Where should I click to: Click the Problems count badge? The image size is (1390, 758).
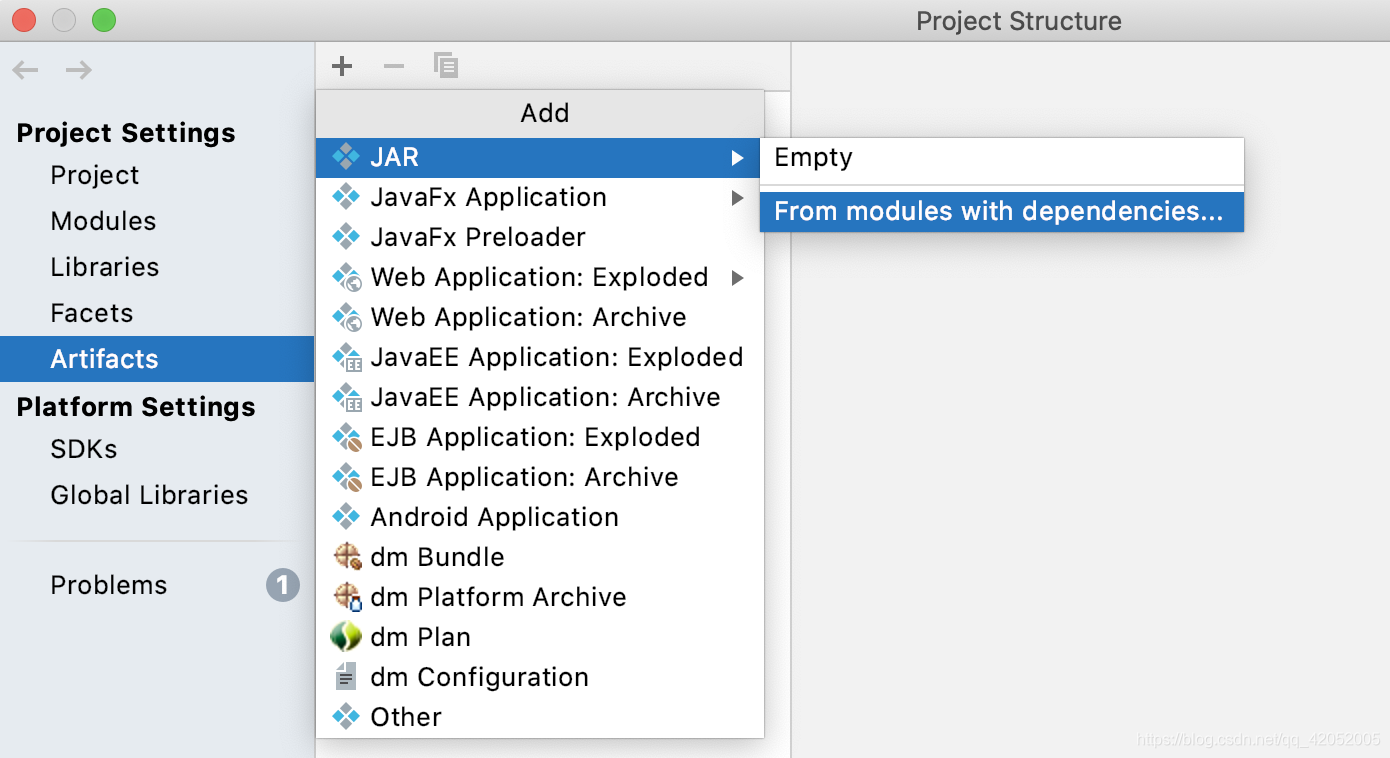point(283,585)
